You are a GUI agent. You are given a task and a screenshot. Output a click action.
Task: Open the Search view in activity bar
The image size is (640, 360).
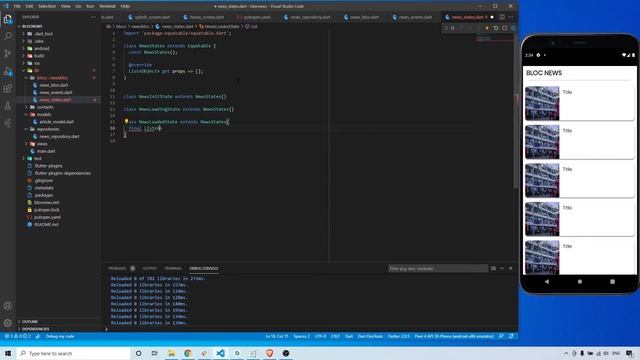[8, 36]
